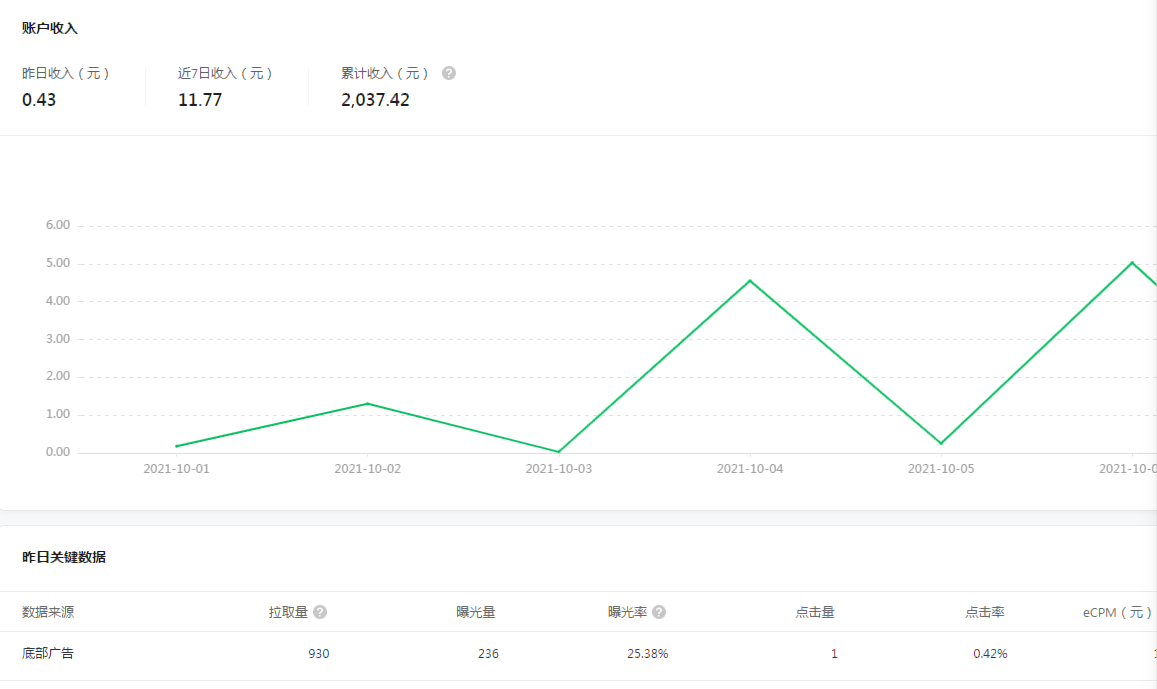The image size is (1157, 689).
Task: Click the eCPM（元）column header
Action: point(1118,612)
